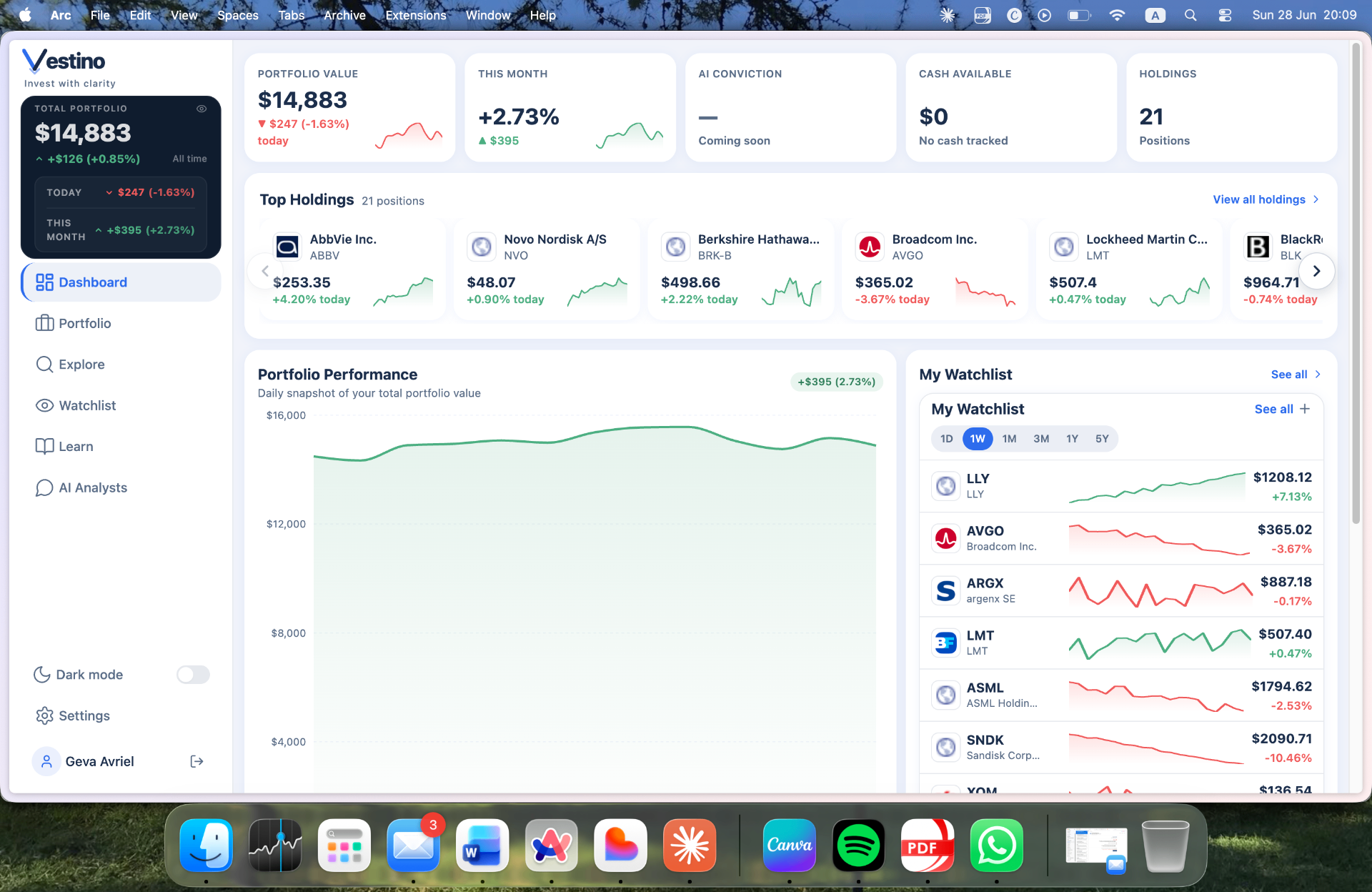Open the Extensions menu
This screenshot has height=892, width=1372.
(415, 15)
